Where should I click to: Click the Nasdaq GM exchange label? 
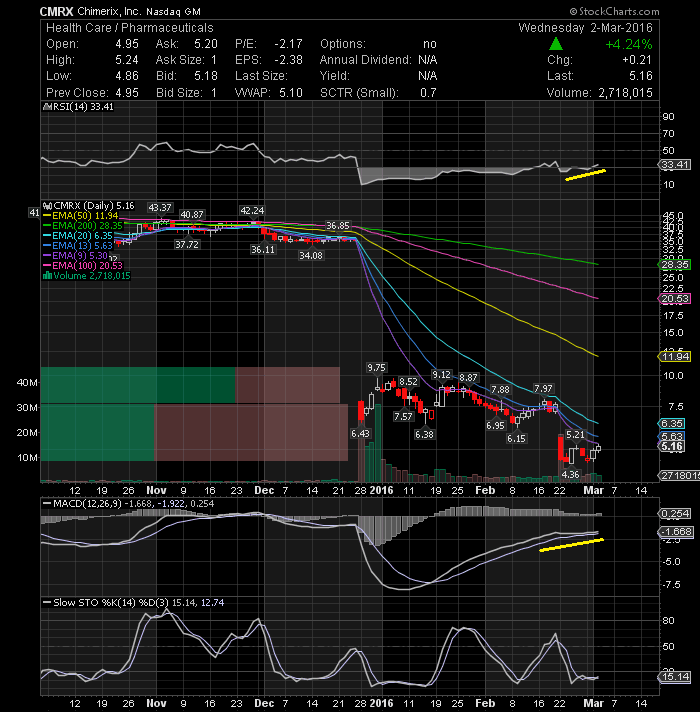click(173, 12)
